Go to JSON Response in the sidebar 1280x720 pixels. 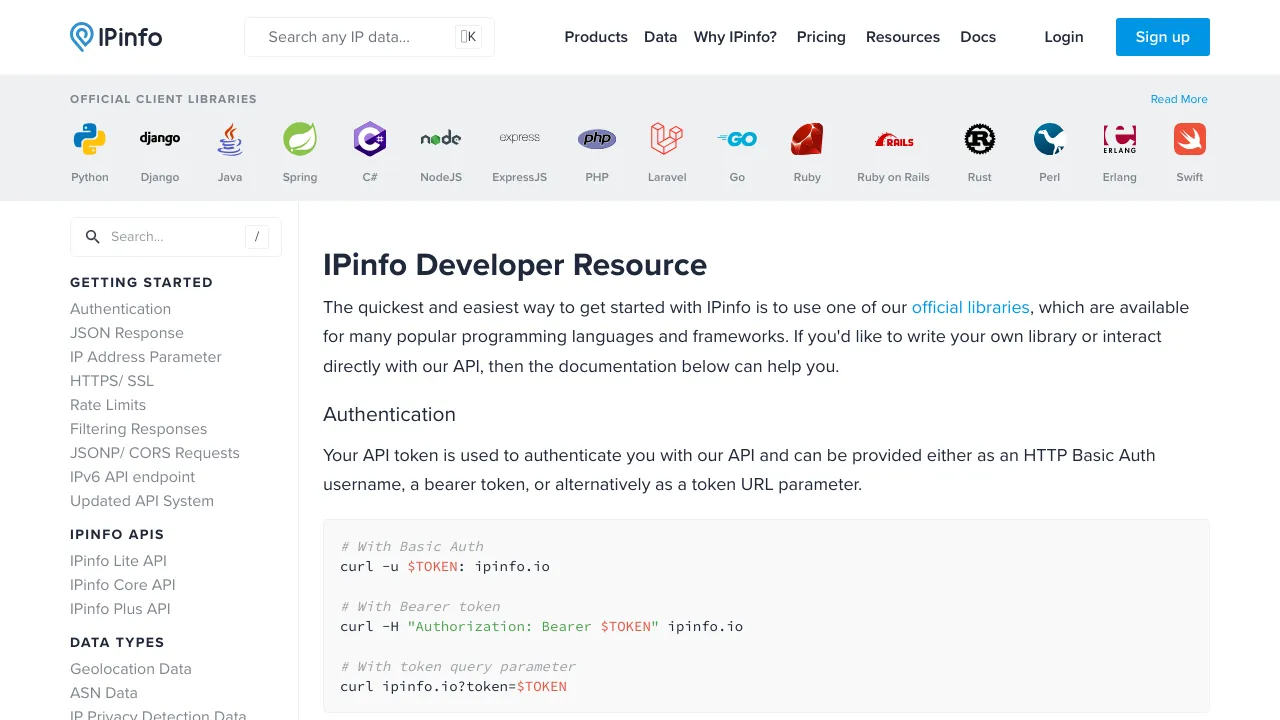[x=127, y=333]
